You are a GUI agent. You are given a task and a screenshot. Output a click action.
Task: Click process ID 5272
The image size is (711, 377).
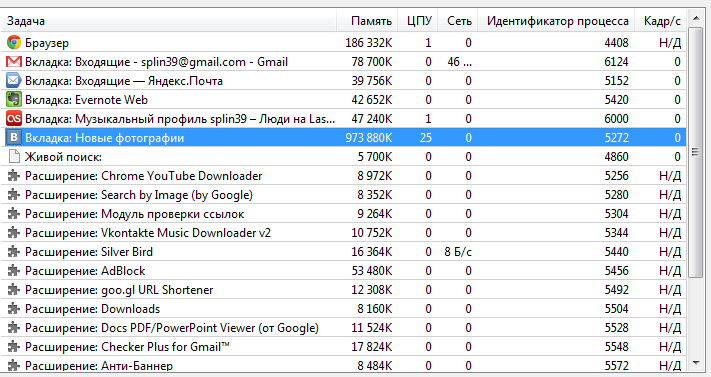(x=616, y=137)
